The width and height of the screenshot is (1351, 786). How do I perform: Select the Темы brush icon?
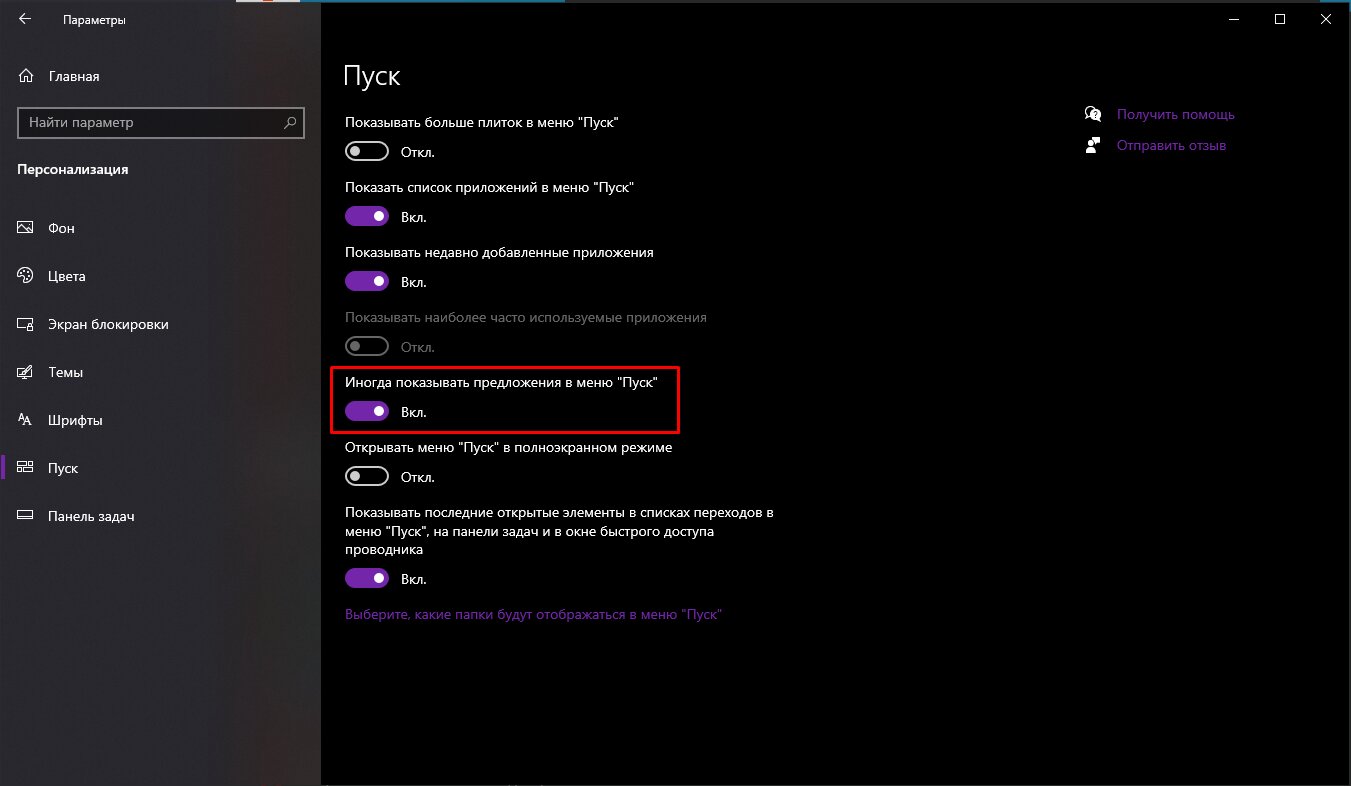click(x=26, y=372)
